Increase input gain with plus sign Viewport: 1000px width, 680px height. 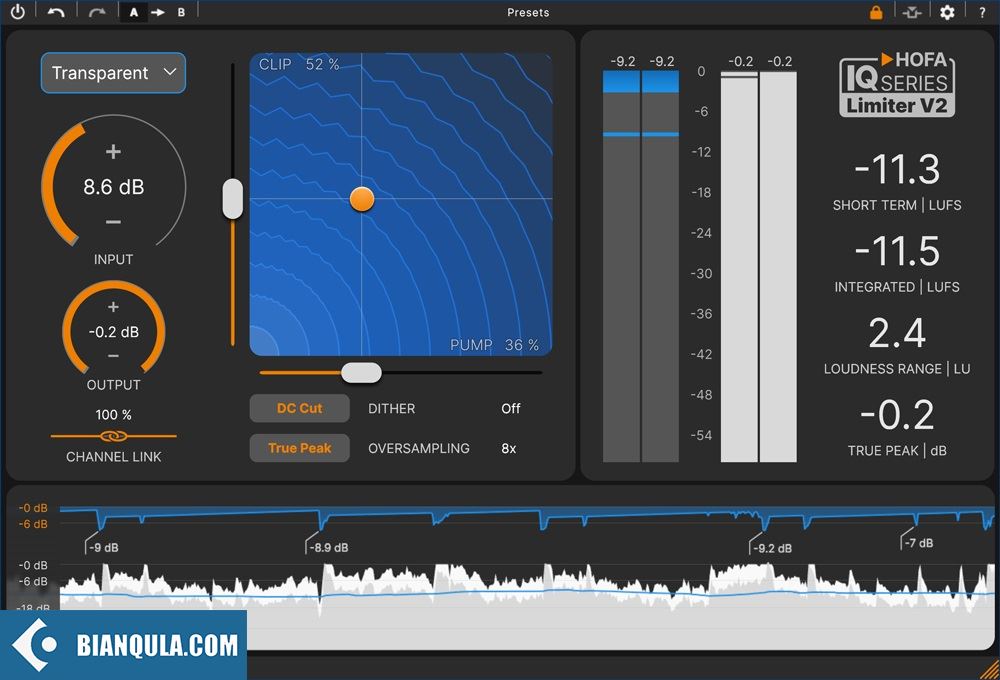113,152
